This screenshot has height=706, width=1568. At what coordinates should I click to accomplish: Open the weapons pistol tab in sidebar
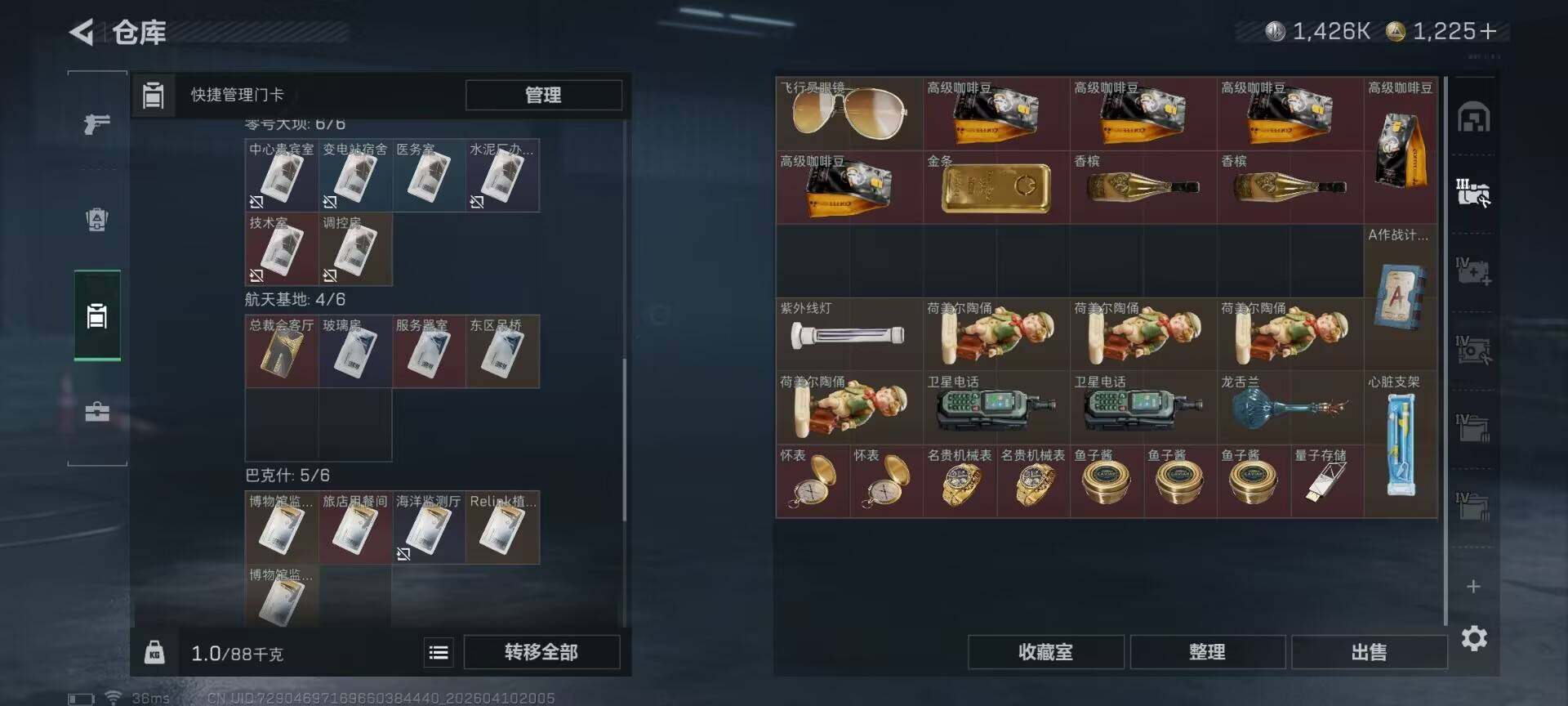pyautogui.click(x=97, y=124)
